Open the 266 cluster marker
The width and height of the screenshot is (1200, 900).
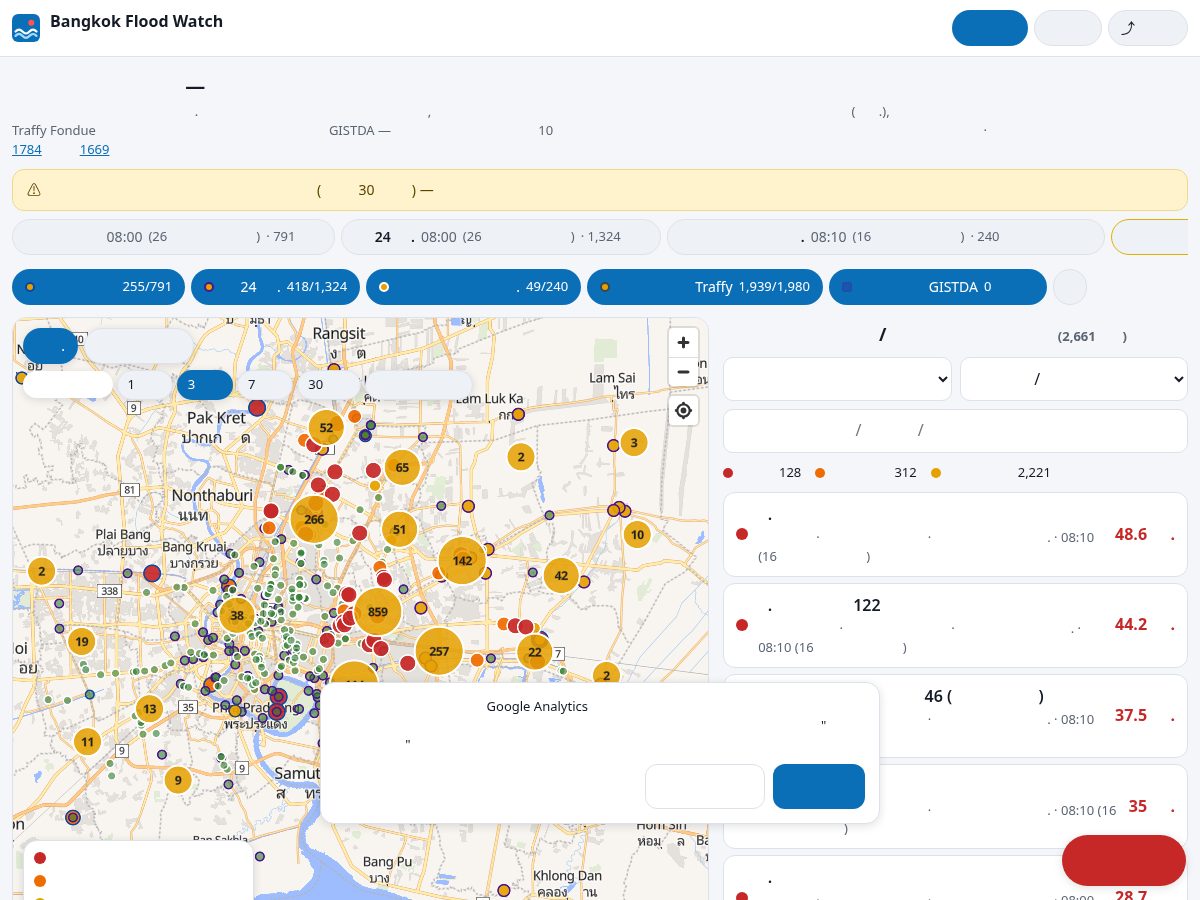tap(314, 520)
